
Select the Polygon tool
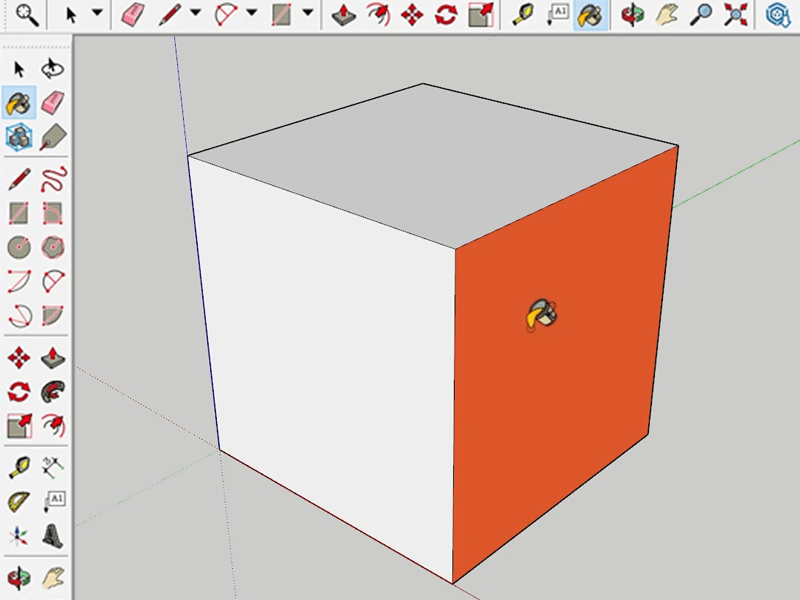coord(53,247)
